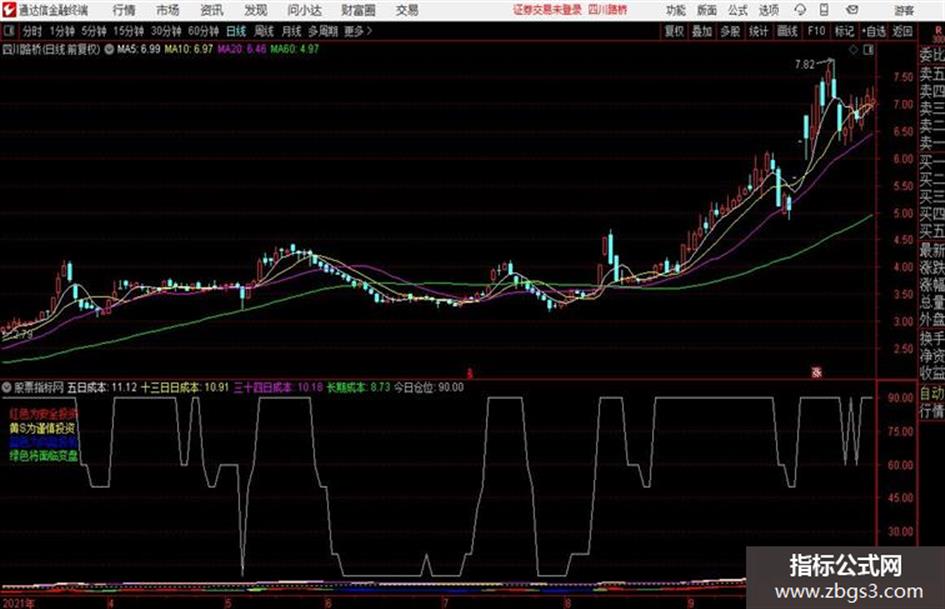The image size is (945, 609).
Task: Expand the 股票指标网 sub-indicator dropdown icon
Action: point(7,388)
